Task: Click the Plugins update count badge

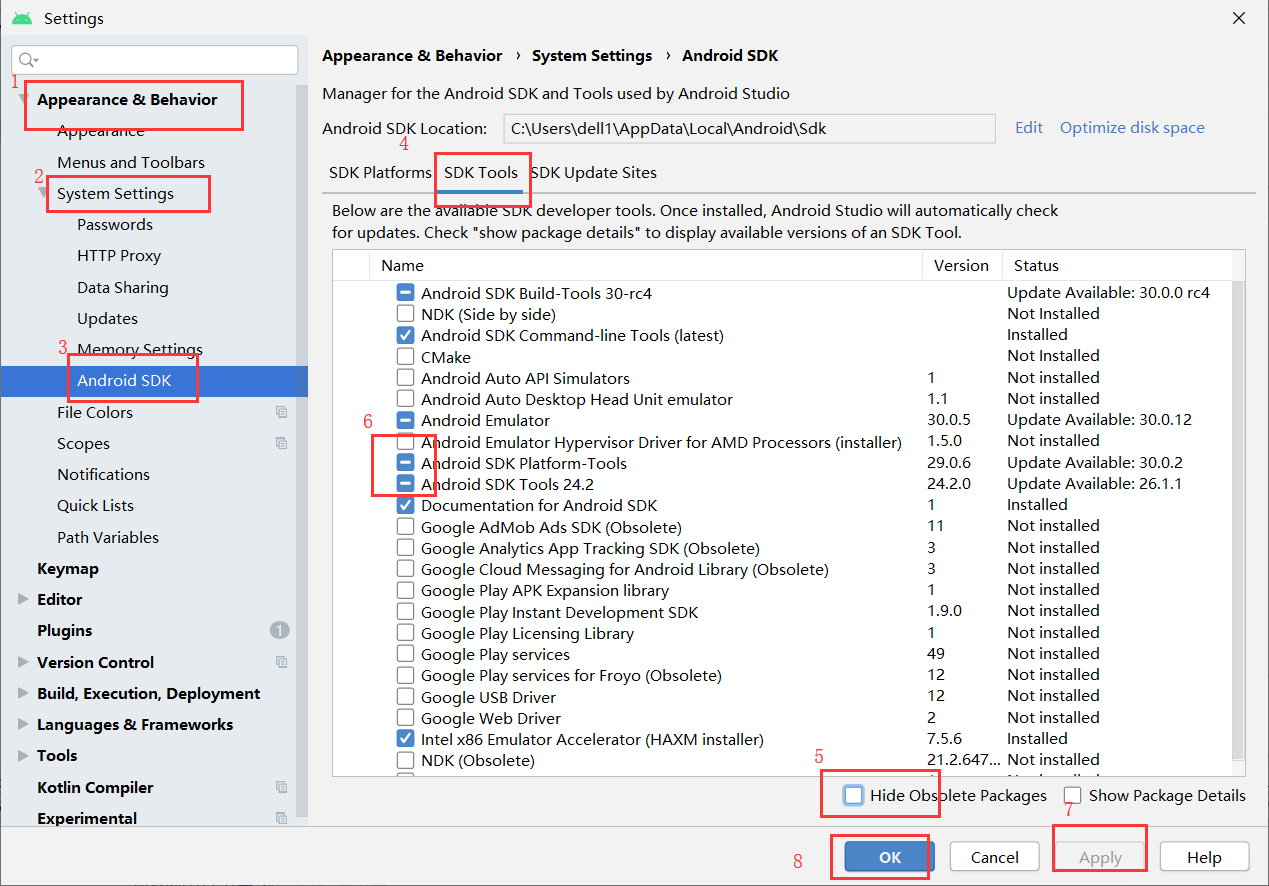Action: tap(279, 630)
